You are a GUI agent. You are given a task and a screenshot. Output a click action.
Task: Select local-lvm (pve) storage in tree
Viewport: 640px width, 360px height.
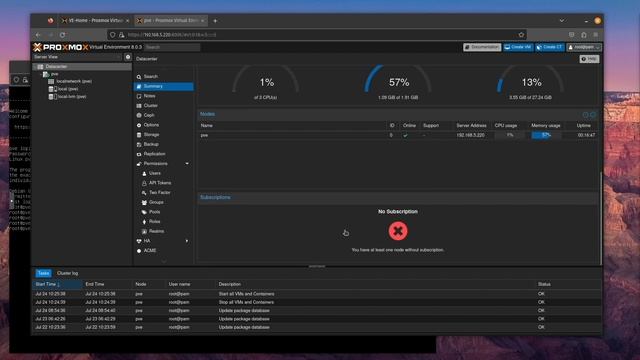tap(71, 97)
